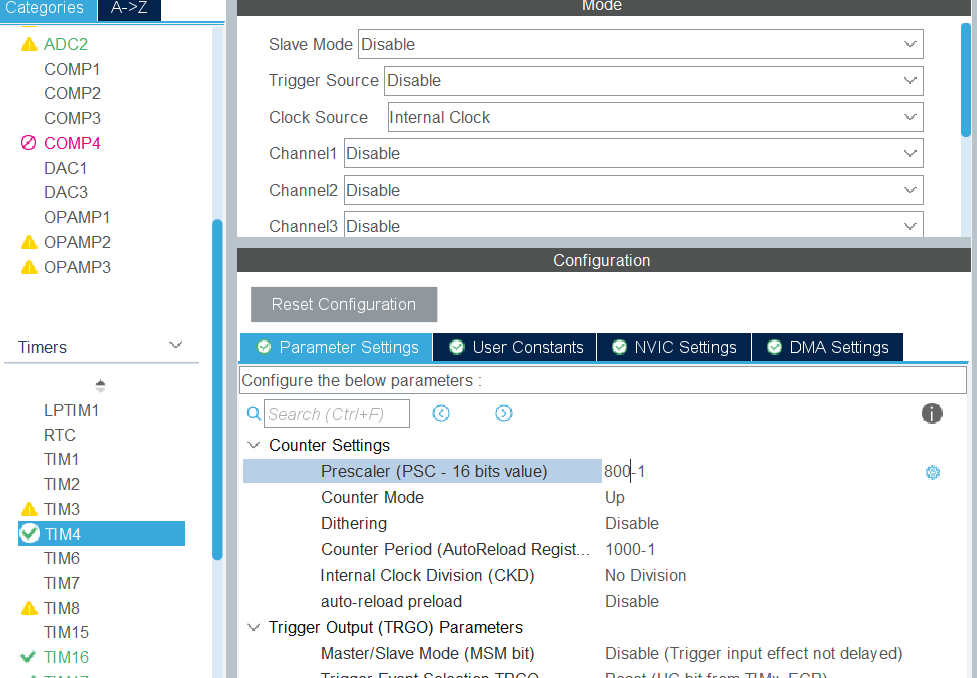
Task: Switch to the Parameter Settings tab
Action: [x=336, y=347]
